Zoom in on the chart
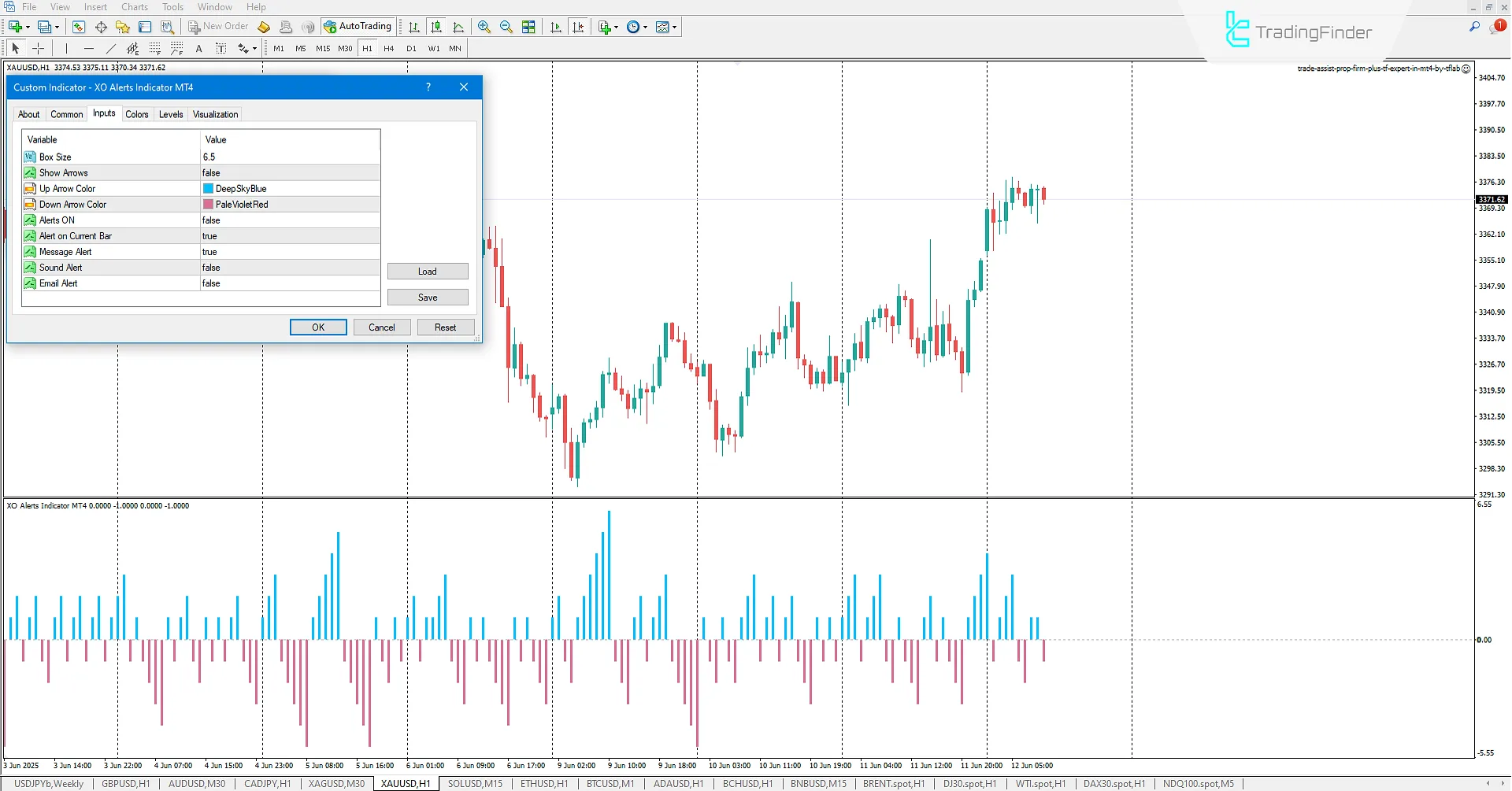1512x791 pixels. click(x=484, y=26)
